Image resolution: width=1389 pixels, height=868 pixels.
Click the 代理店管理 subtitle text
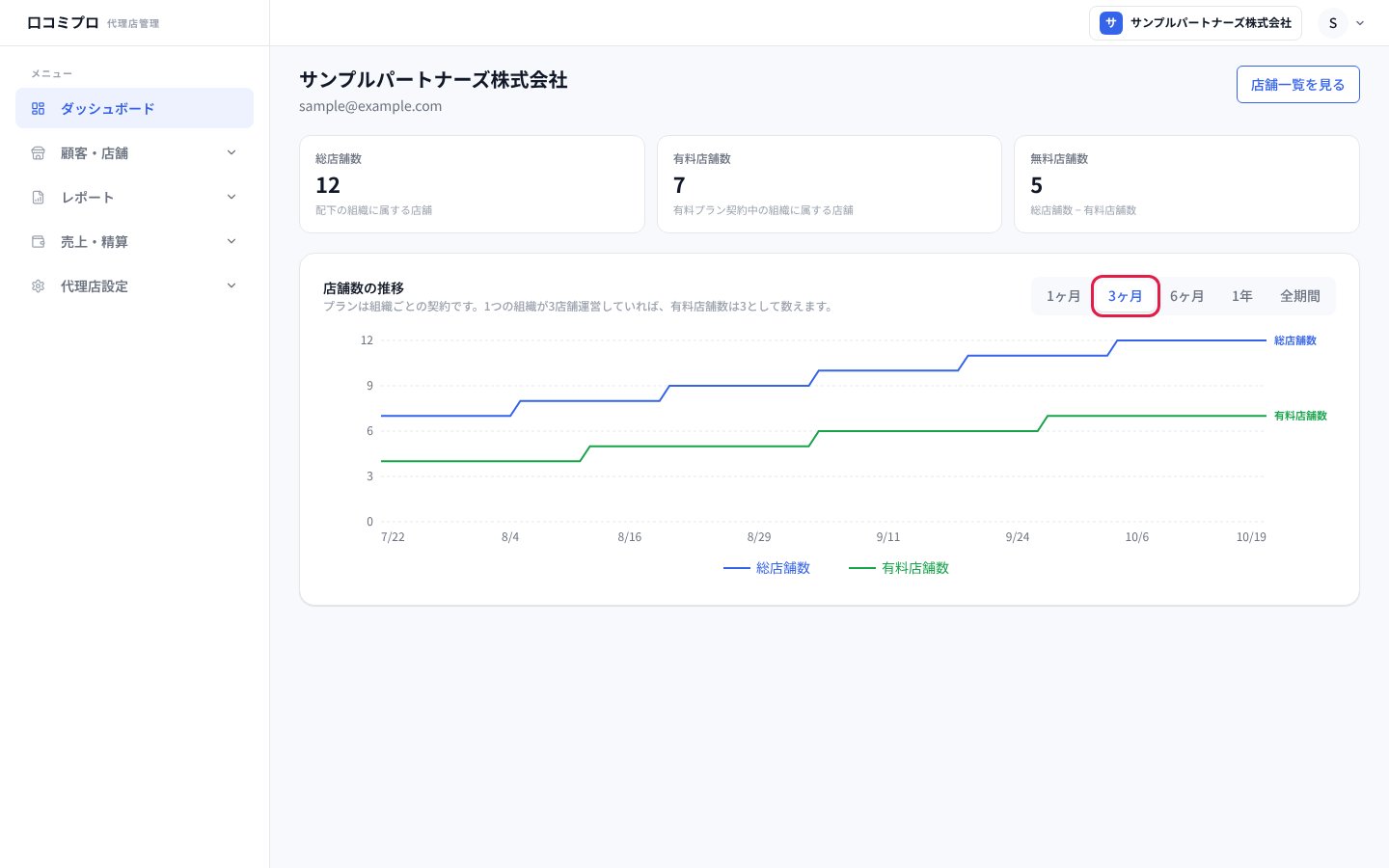click(x=133, y=24)
